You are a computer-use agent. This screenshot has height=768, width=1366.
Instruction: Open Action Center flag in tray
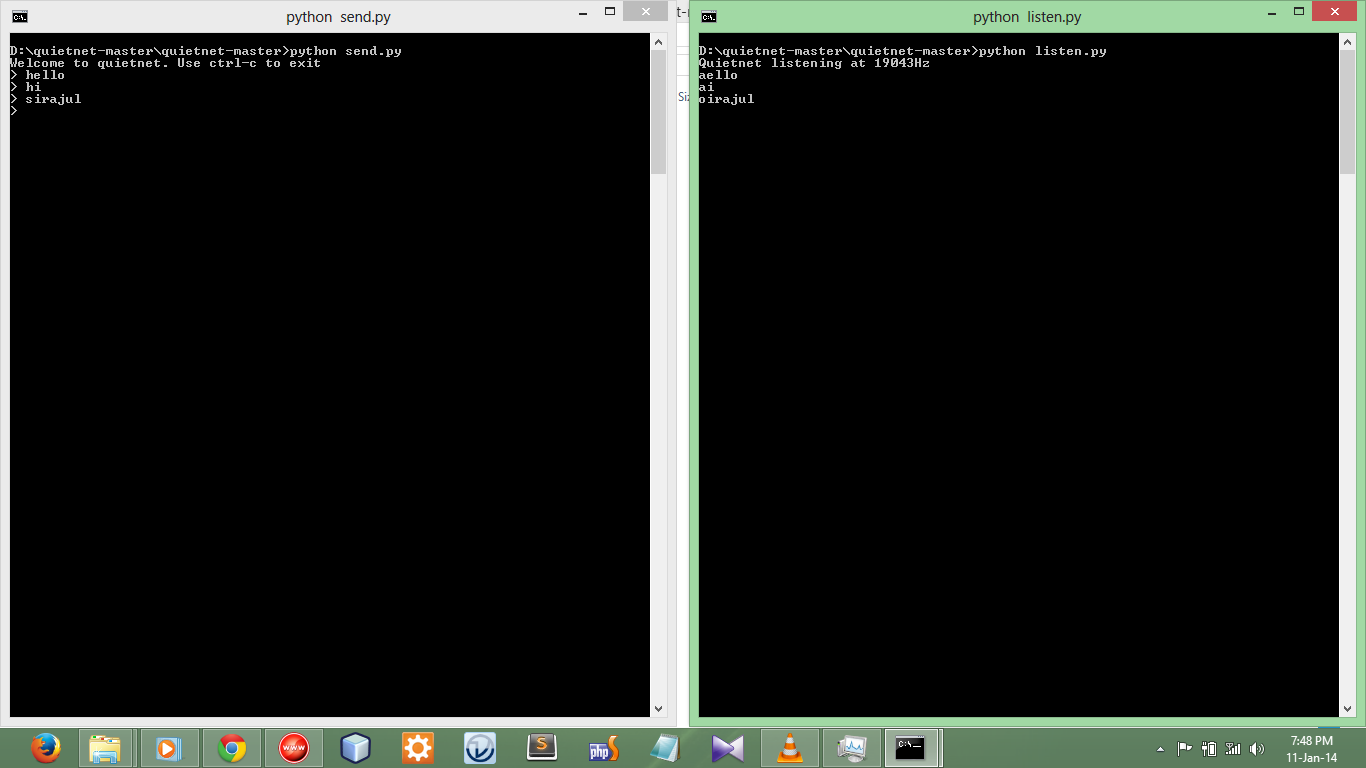pos(1184,748)
